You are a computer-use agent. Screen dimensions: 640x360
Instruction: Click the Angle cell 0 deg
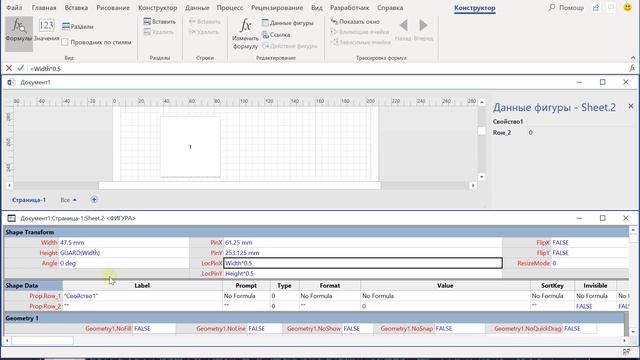pos(124,263)
